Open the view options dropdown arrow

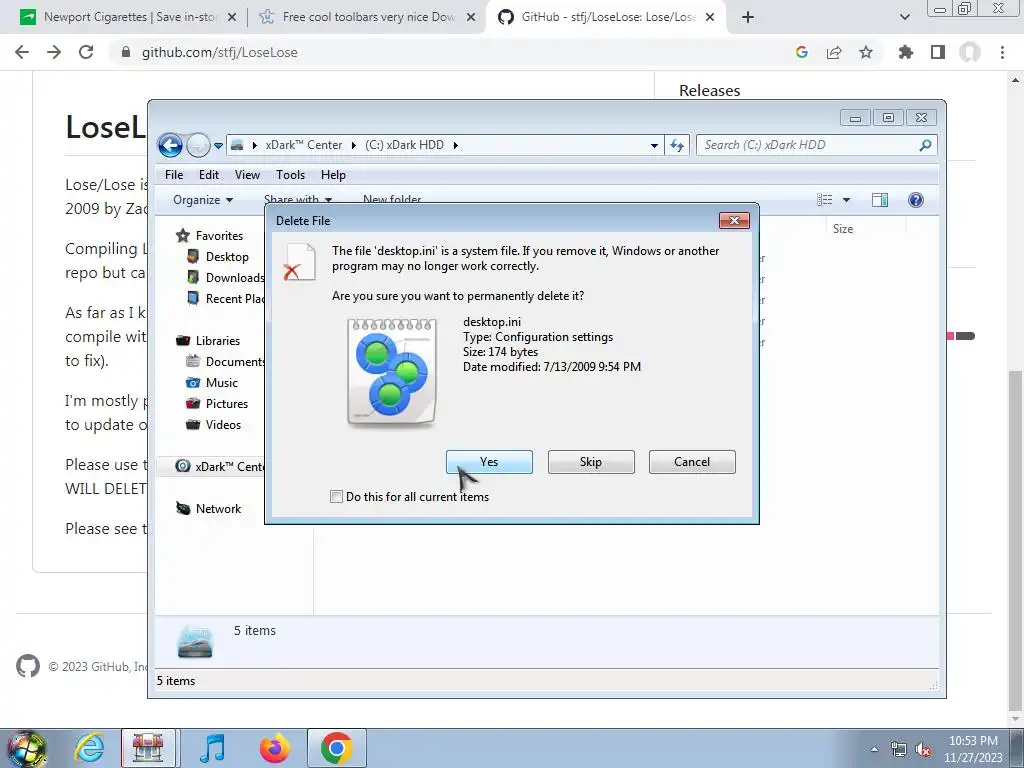click(x=846, y=200)
